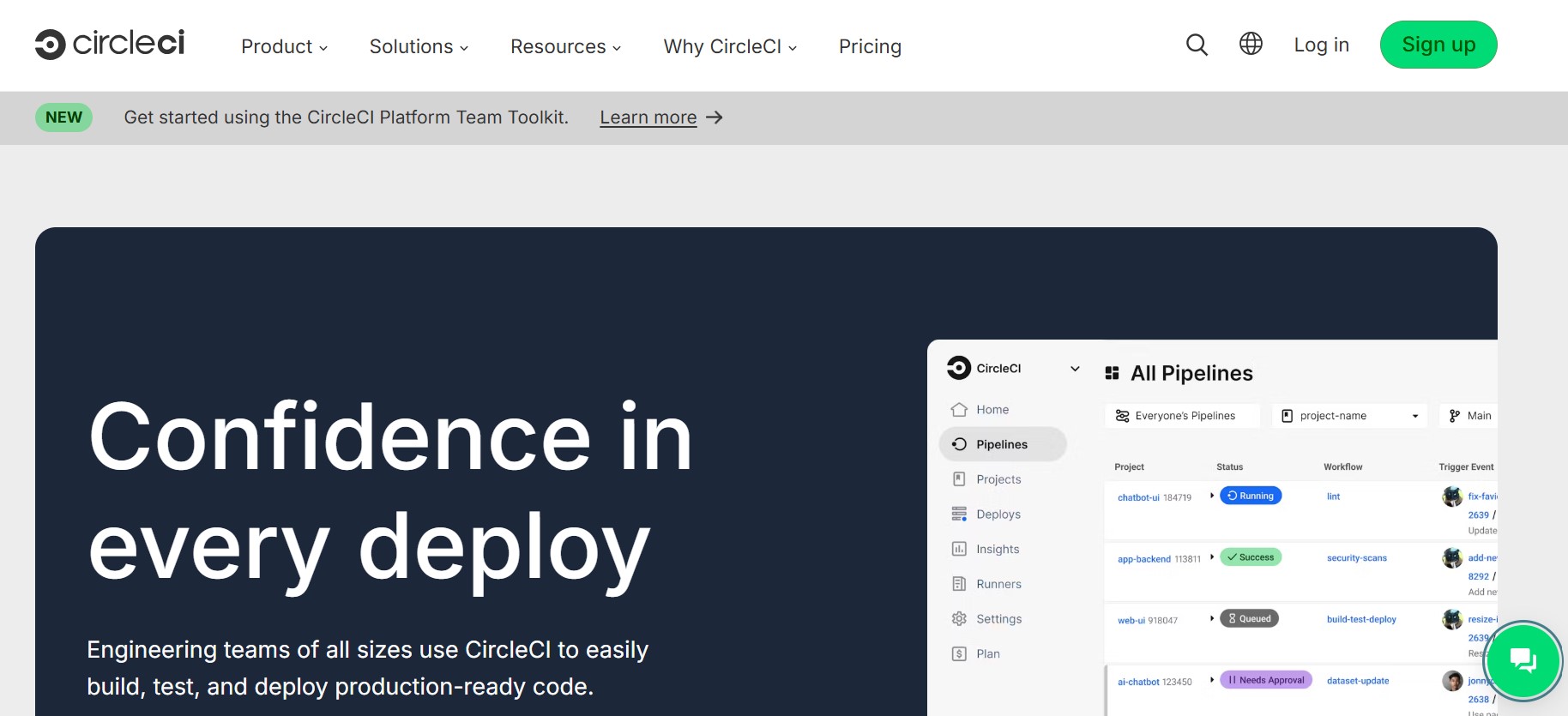The image size is (1568, 716).
Task: Open the globe language selector
Action: pyautogui.click(x=1251, y=44)
